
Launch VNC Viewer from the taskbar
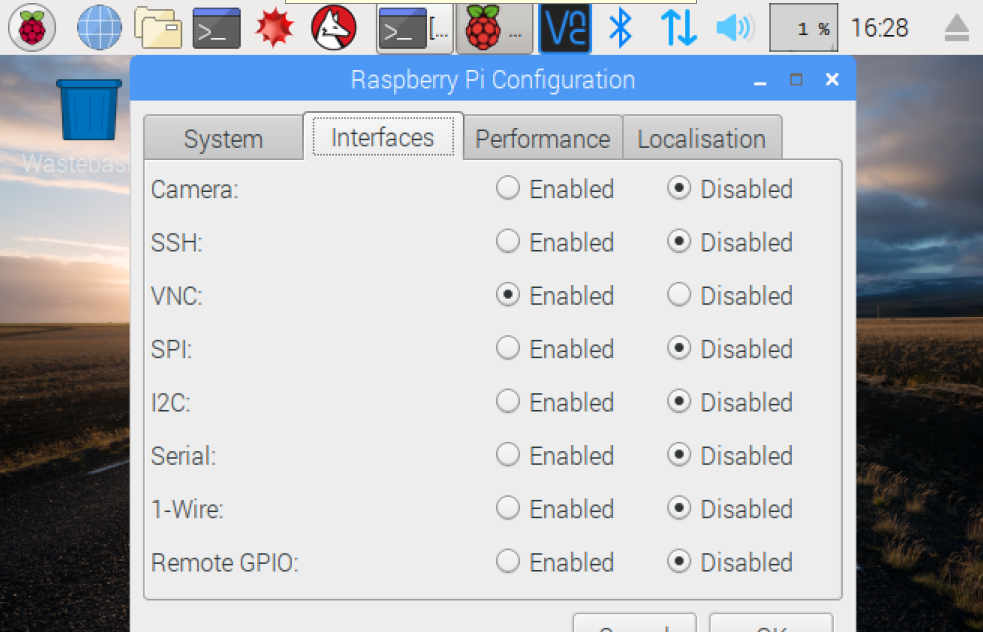point(563,27)
